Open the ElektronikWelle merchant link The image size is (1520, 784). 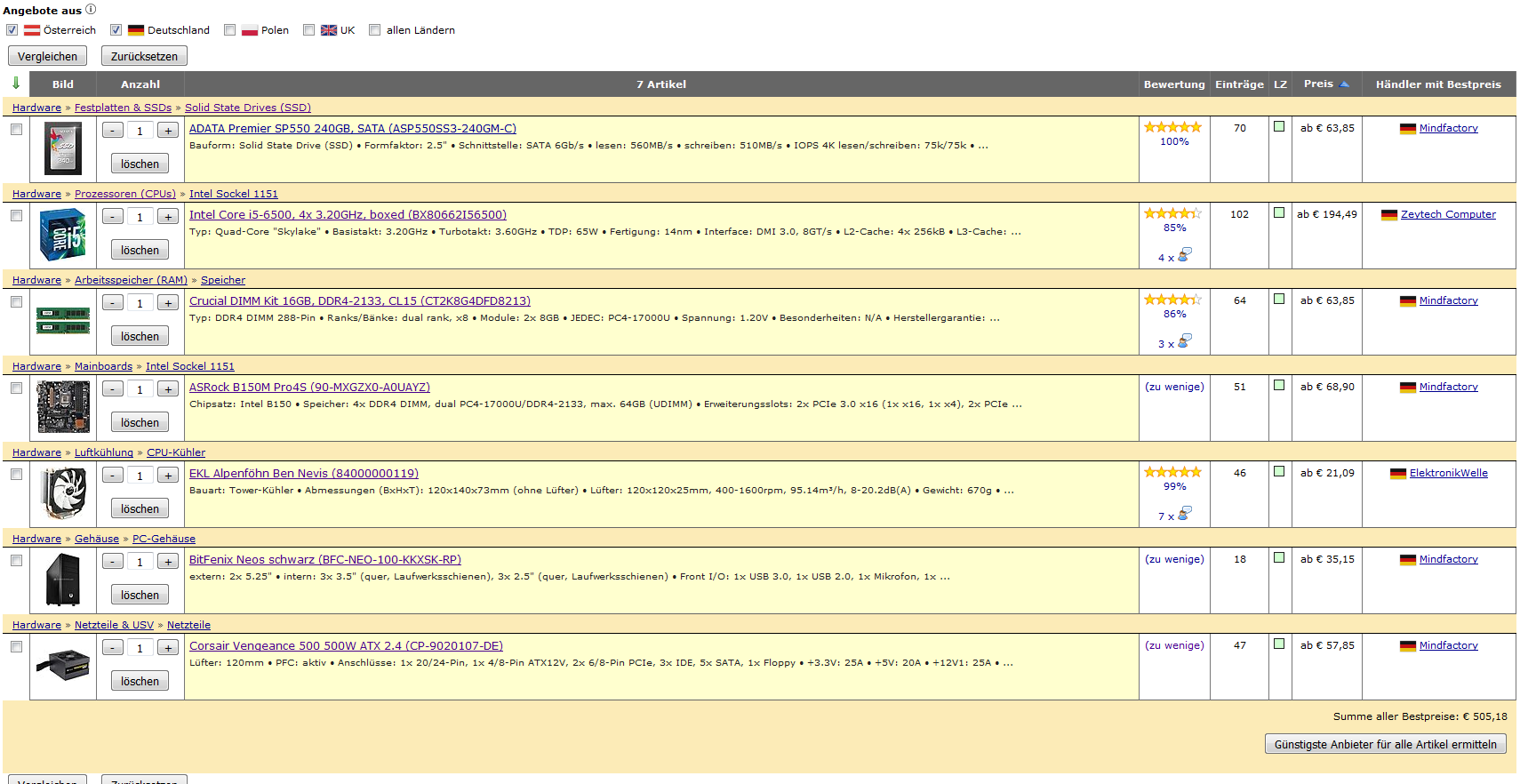(x=1448, y=473)
